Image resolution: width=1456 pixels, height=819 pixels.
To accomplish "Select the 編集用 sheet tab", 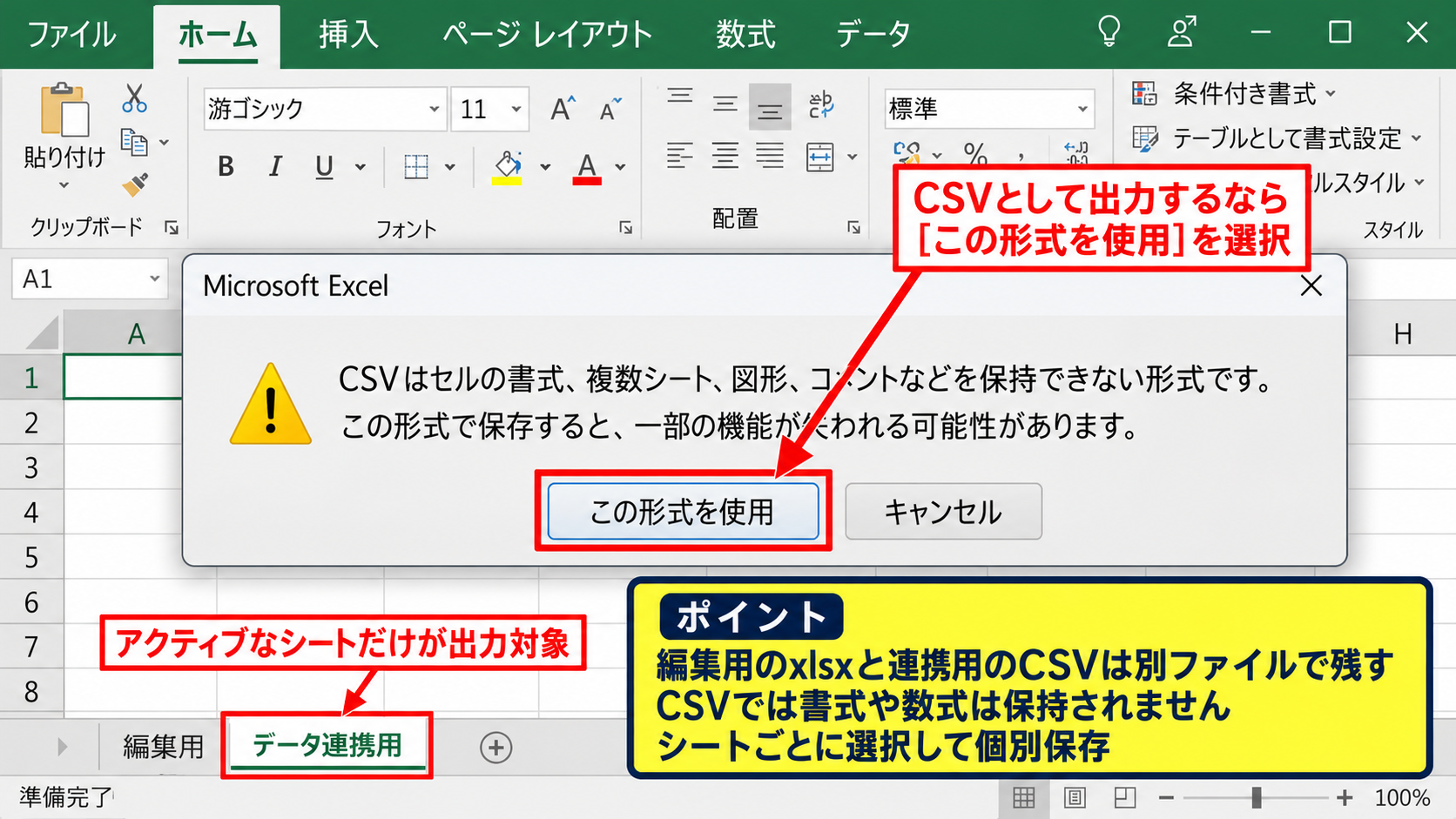I will click(163, 747).
